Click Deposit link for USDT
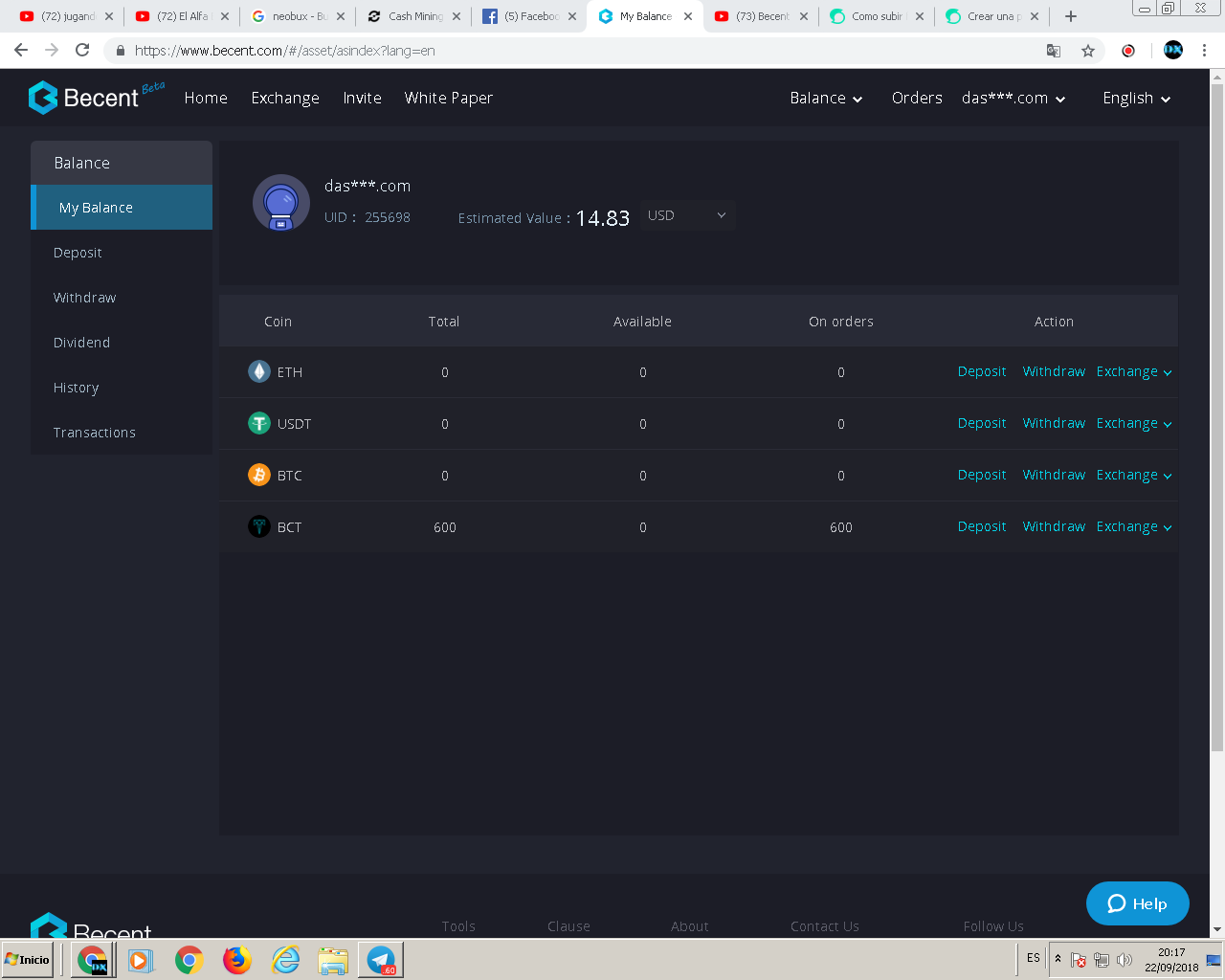 pos(982,423)
